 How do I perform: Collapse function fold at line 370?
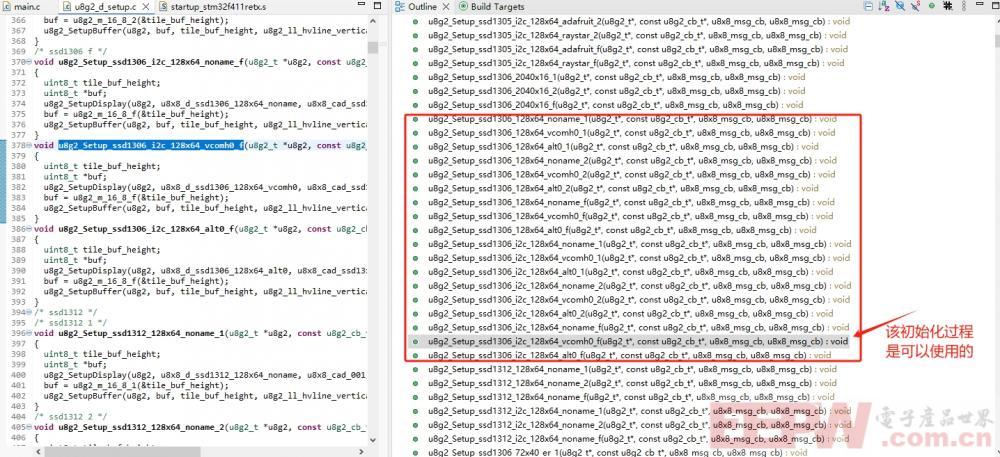(x=29, y=62)
